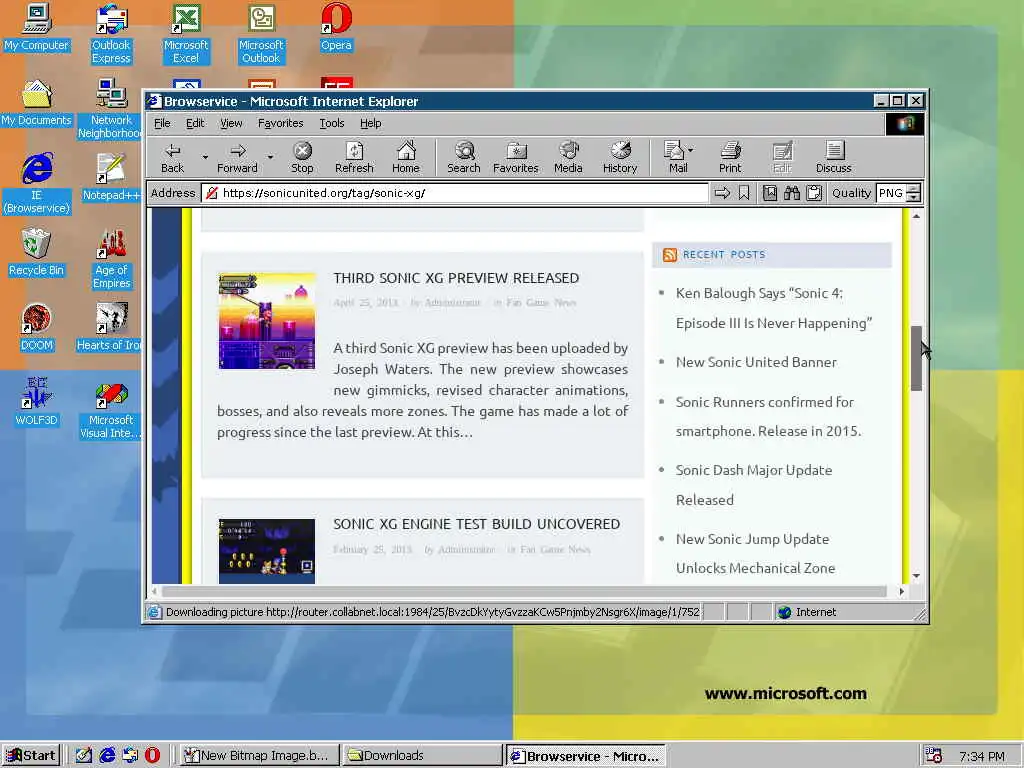Show the browsing History pane
The height and width of the screenshot is (768, 1024).
[x=620, y=157]
